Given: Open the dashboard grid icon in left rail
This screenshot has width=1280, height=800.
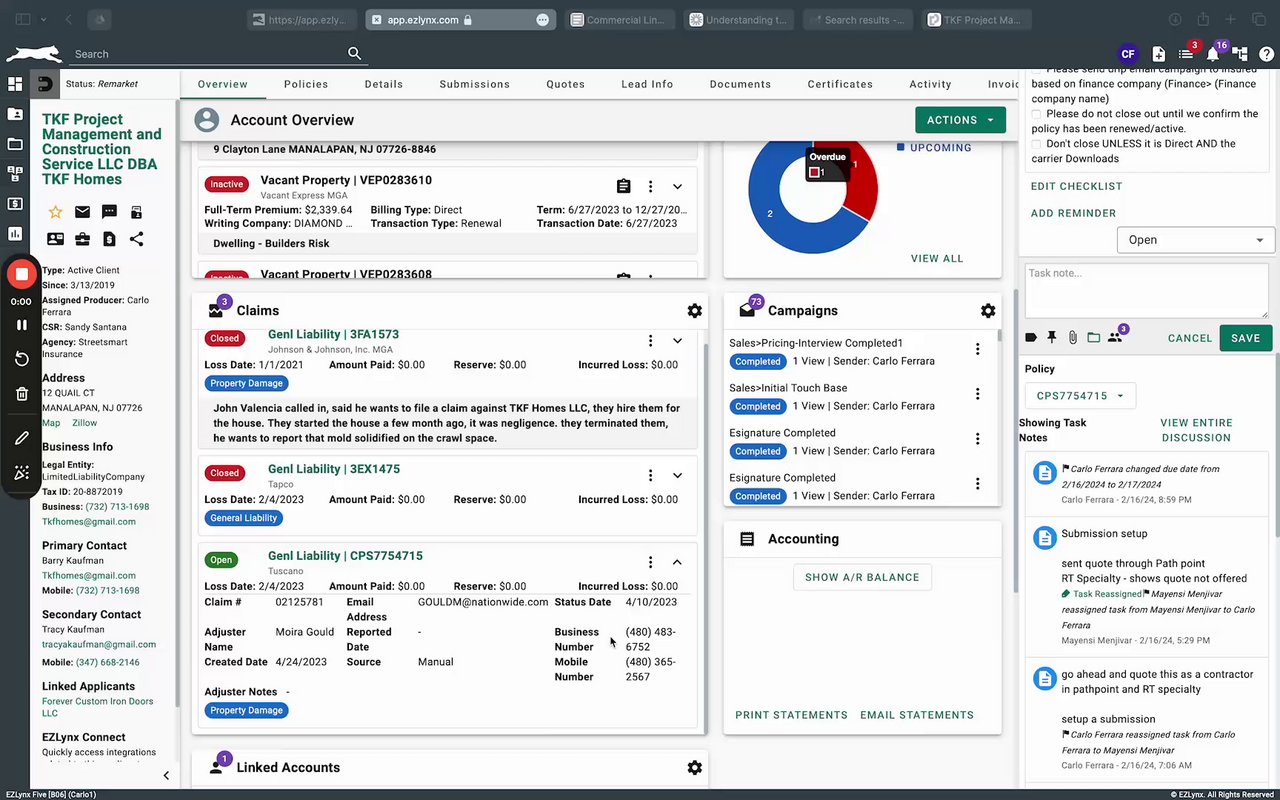Looking at the screenshot, I should coord(15,84).
